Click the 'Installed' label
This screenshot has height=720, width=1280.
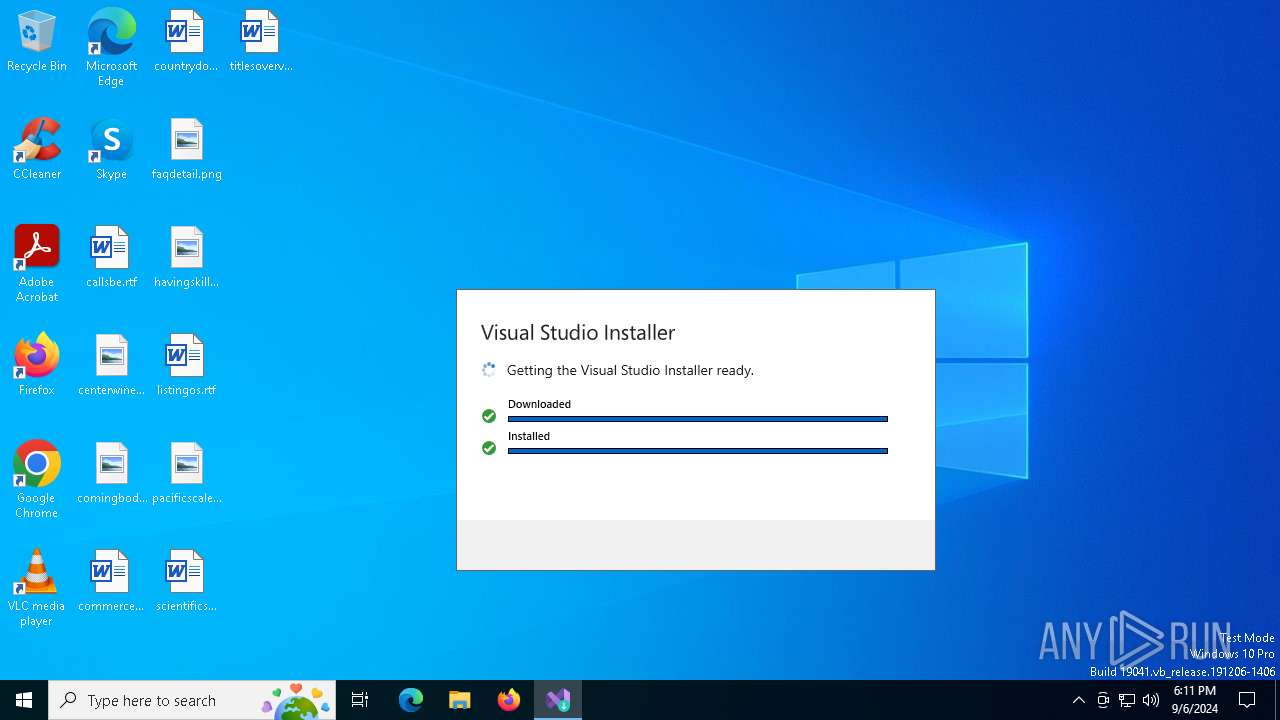coord(529,436)
